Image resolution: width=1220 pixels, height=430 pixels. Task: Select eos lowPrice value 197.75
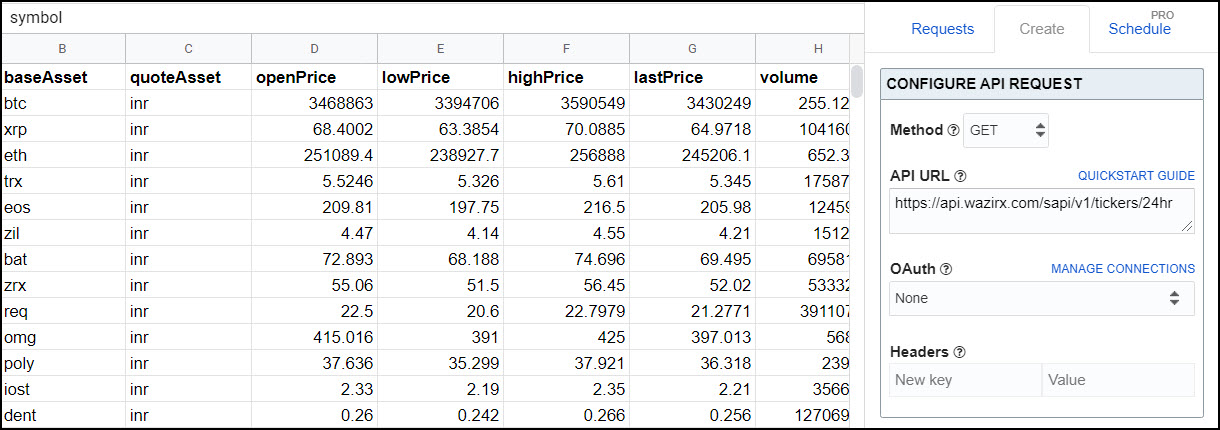pyautogui.click(x=440, y=207)
